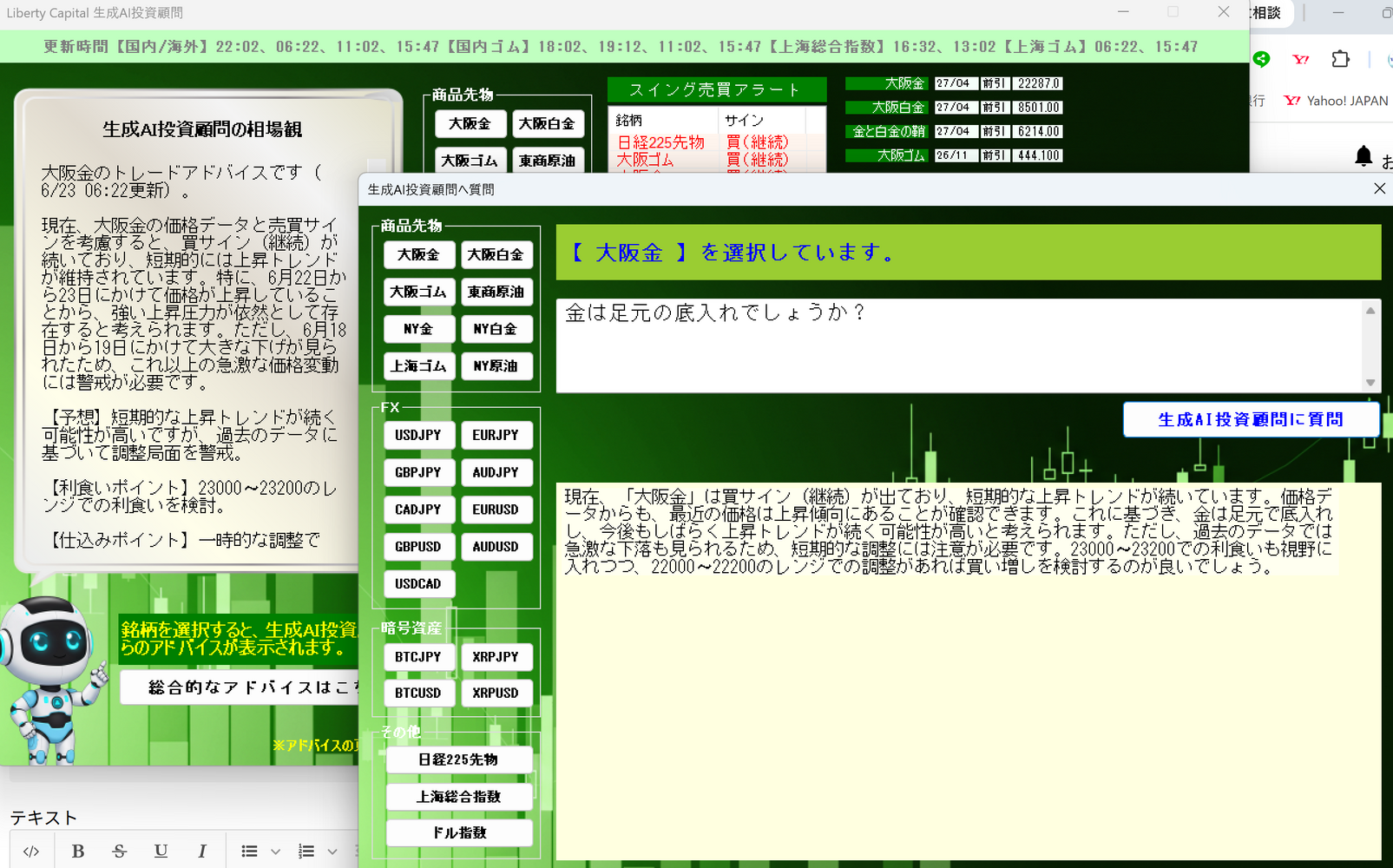Click the 銘柄 column header in the alert table

pyautogui.click(x=664, y=120)
